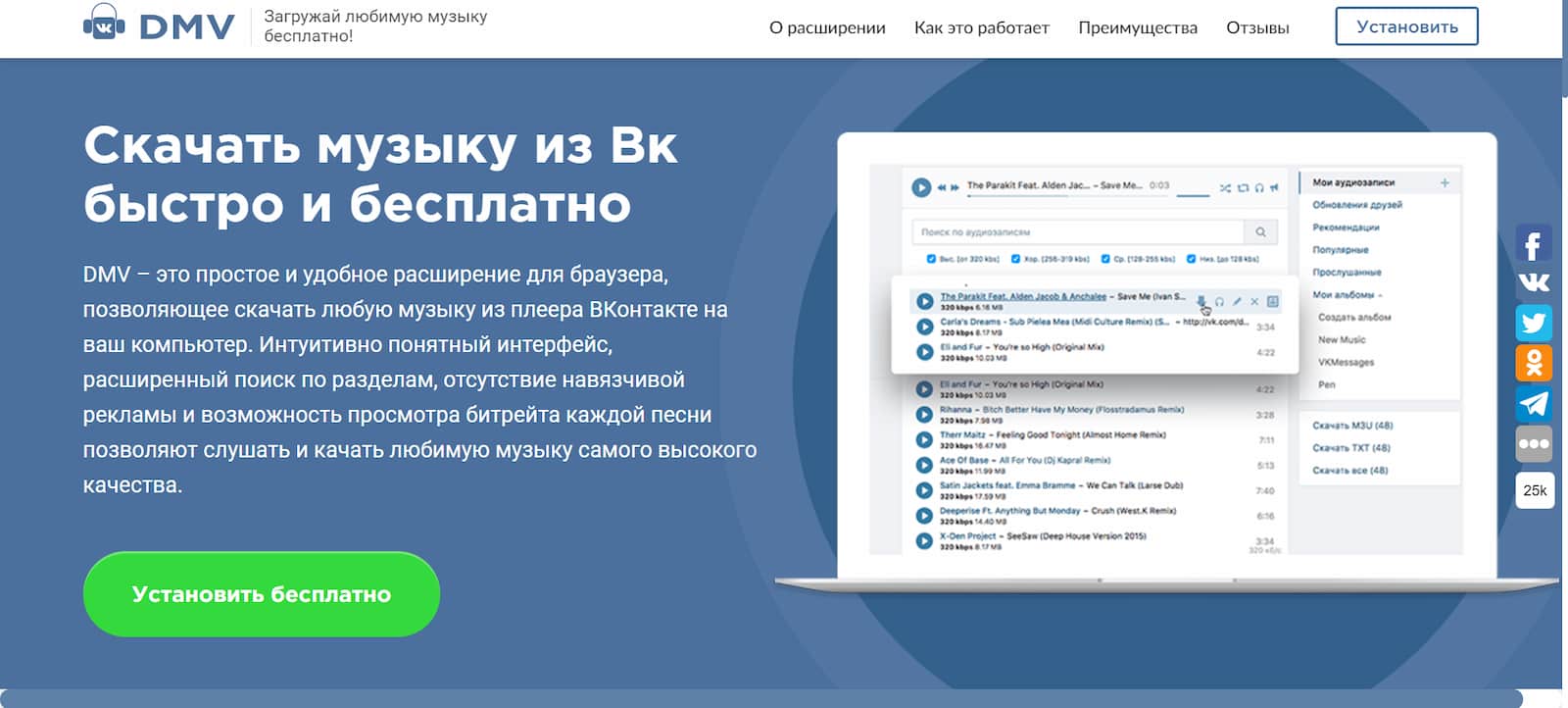Image resolution: width=1568 pixels, height=708 pixels.
Task: Play the Ace Of Base All For You track
Action: tap(924, 465)
